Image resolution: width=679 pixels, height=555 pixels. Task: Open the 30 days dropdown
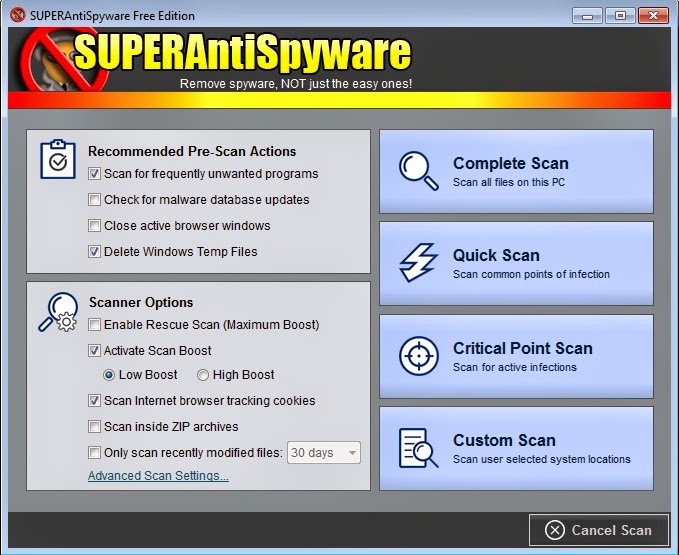[324, 452]
